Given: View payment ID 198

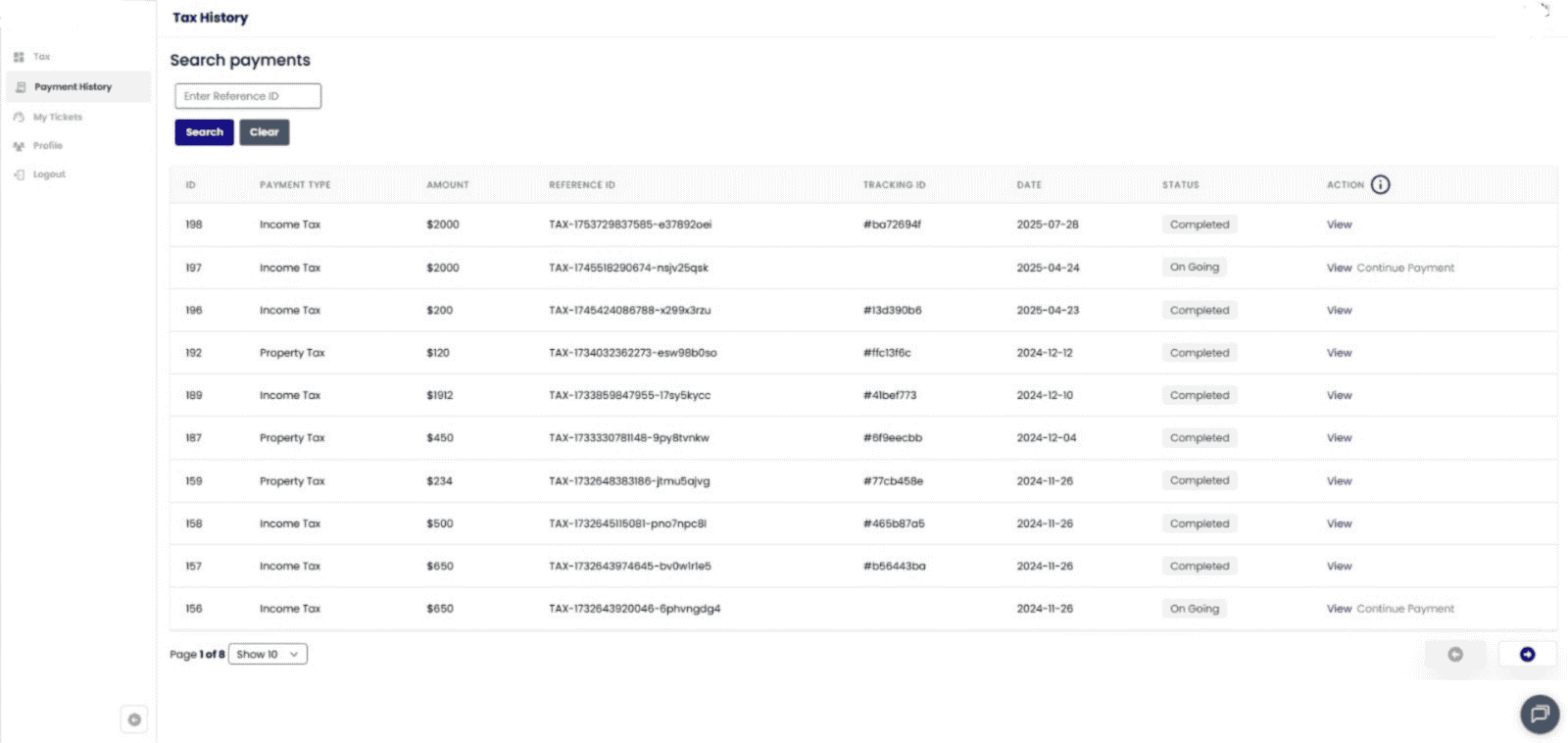Looking at the screenshot, I should pos(1339,224).
